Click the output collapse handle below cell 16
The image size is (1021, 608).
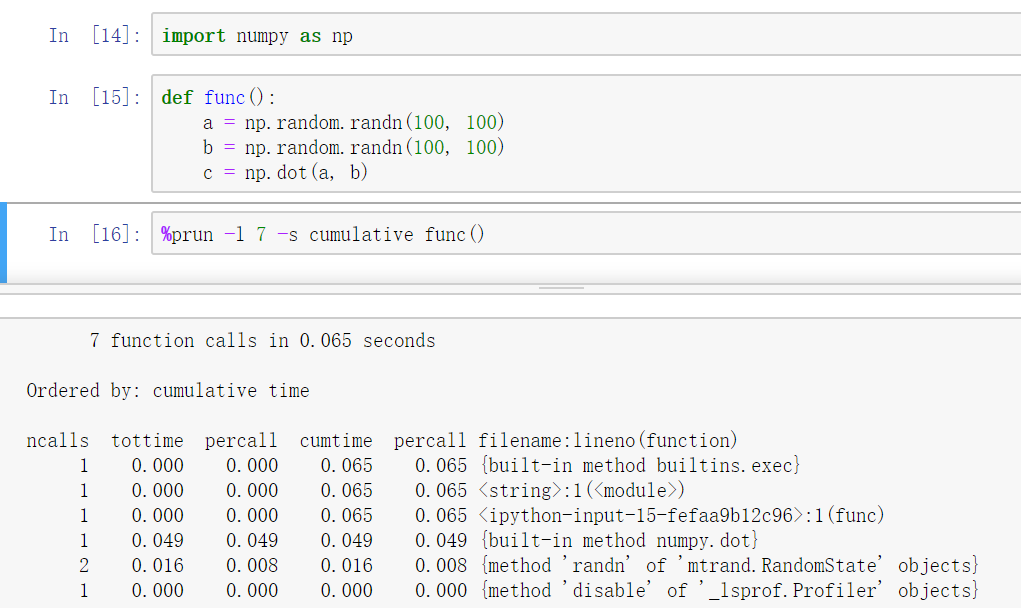561,285
